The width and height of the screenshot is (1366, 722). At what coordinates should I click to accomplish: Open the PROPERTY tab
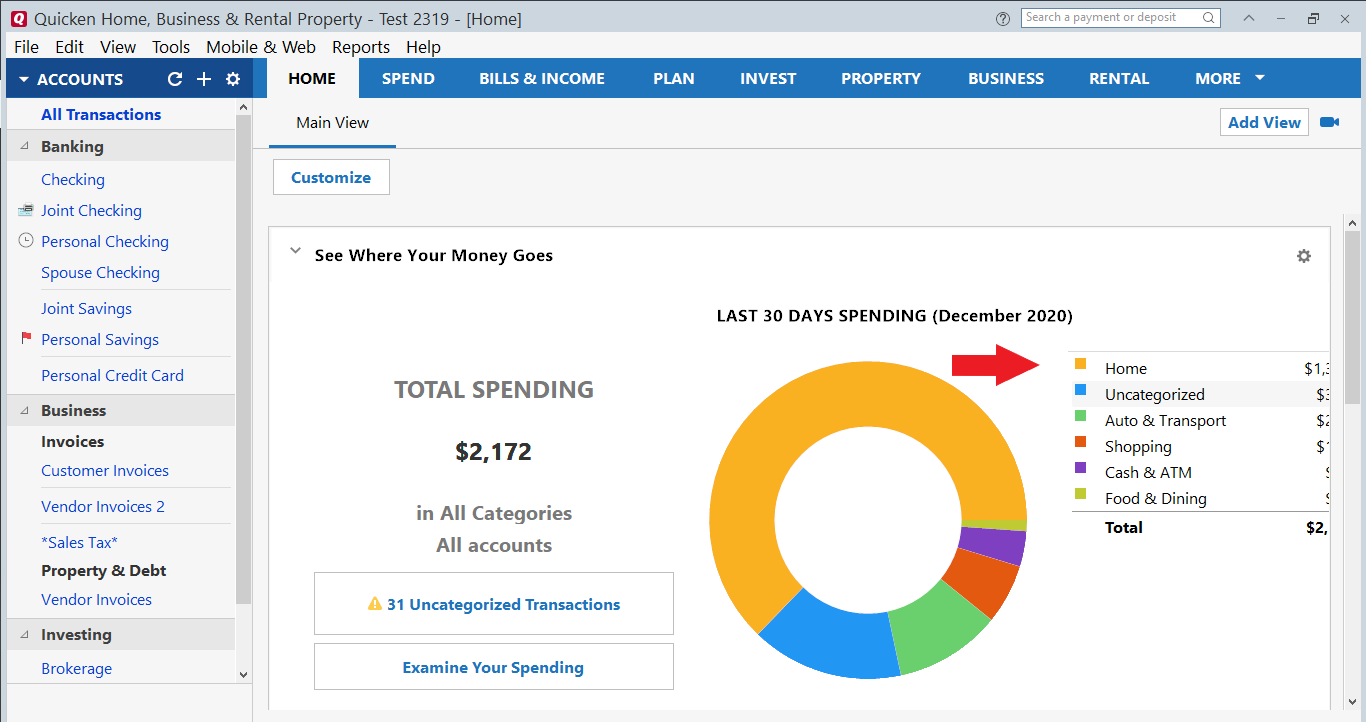[881, 78]
